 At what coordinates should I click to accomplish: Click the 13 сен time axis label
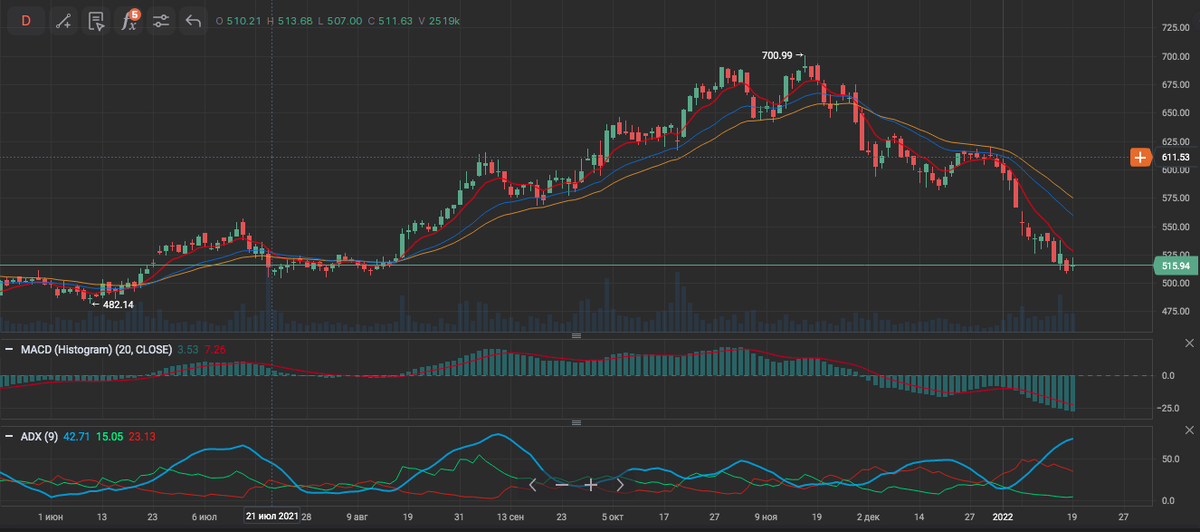coord(509,516)
